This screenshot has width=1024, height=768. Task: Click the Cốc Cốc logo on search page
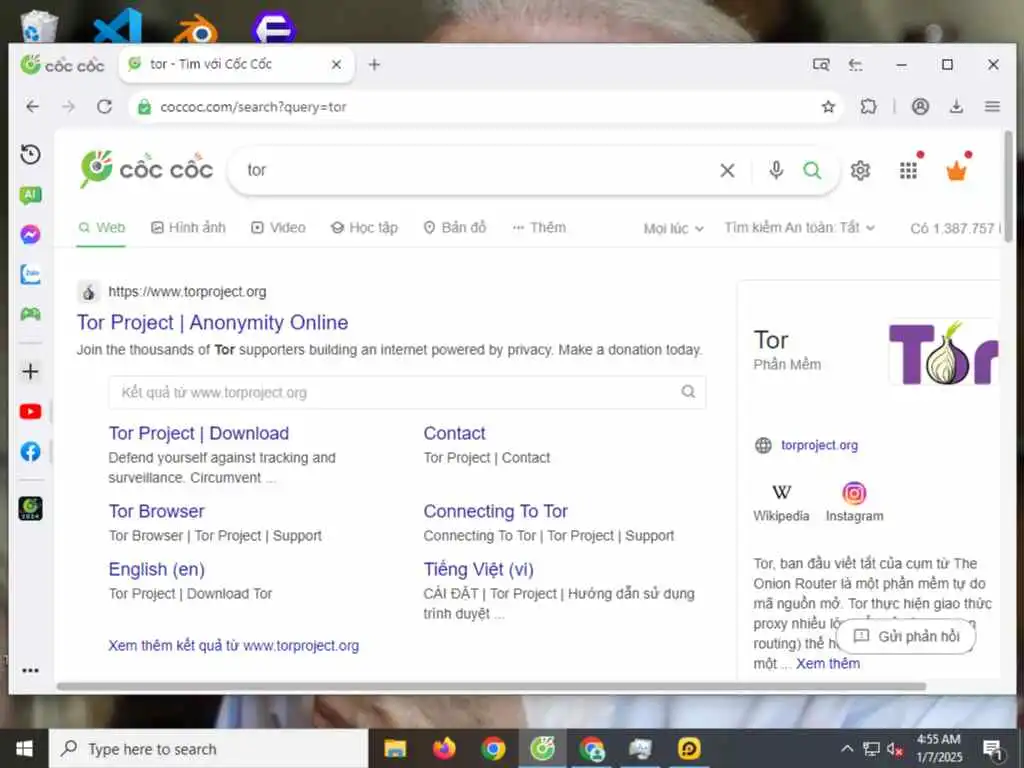[x=146, y=168]
